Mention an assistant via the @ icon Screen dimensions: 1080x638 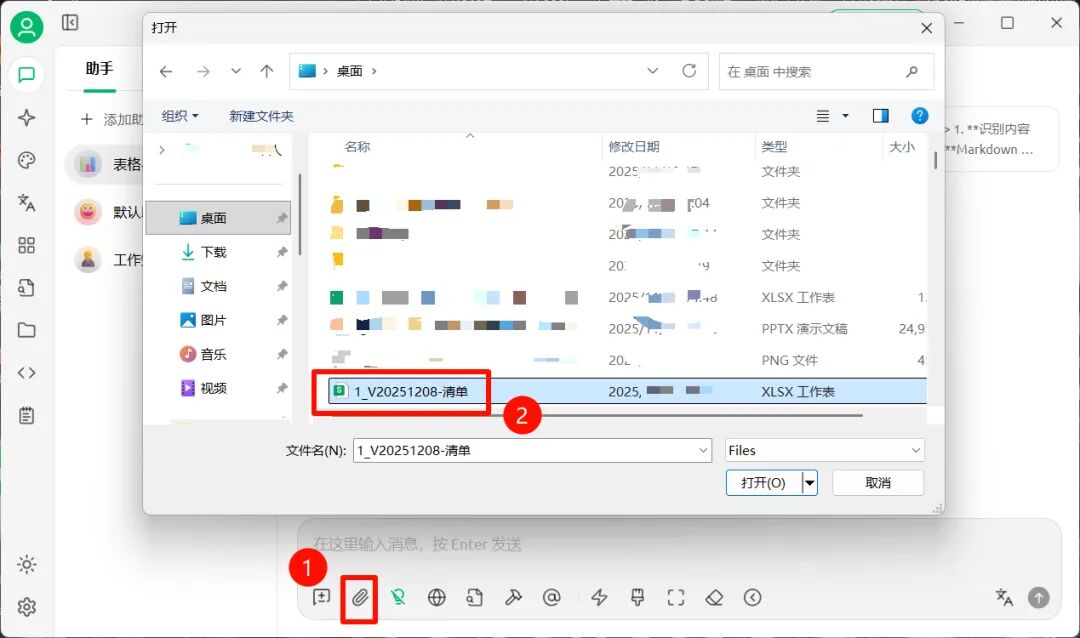(551, 597)
